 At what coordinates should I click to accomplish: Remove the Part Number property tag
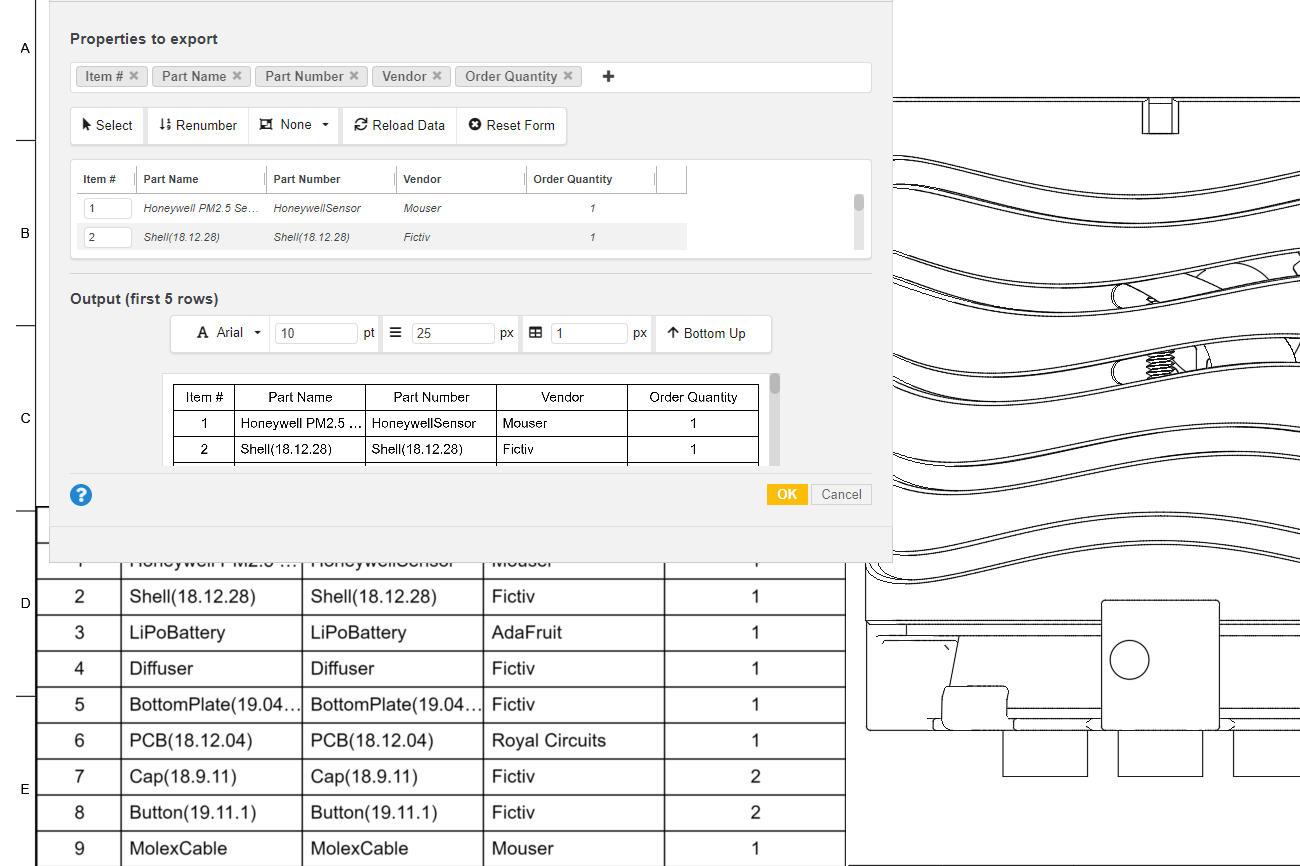click(354, 76)
